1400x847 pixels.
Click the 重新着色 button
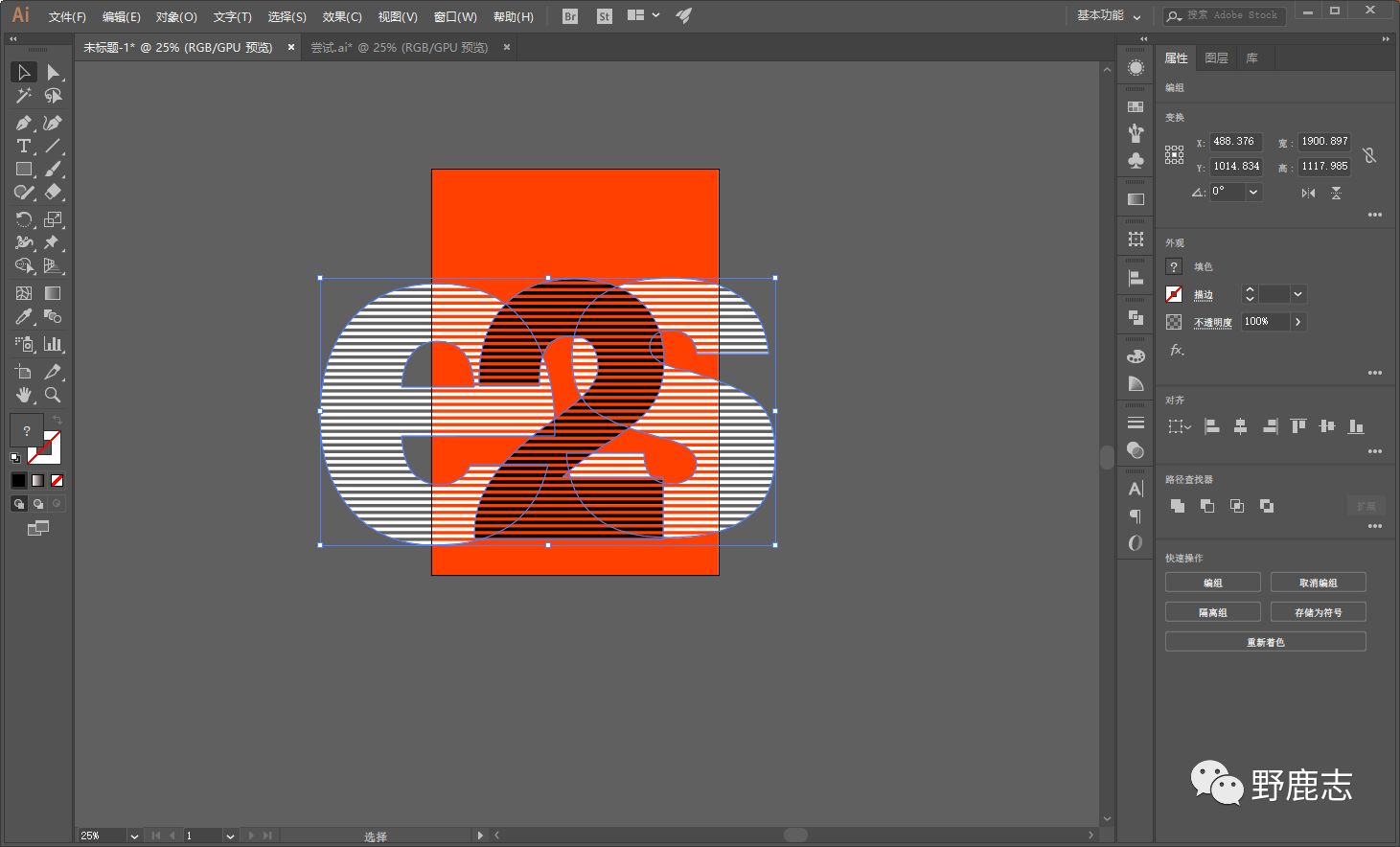[x=1265, y=642]
